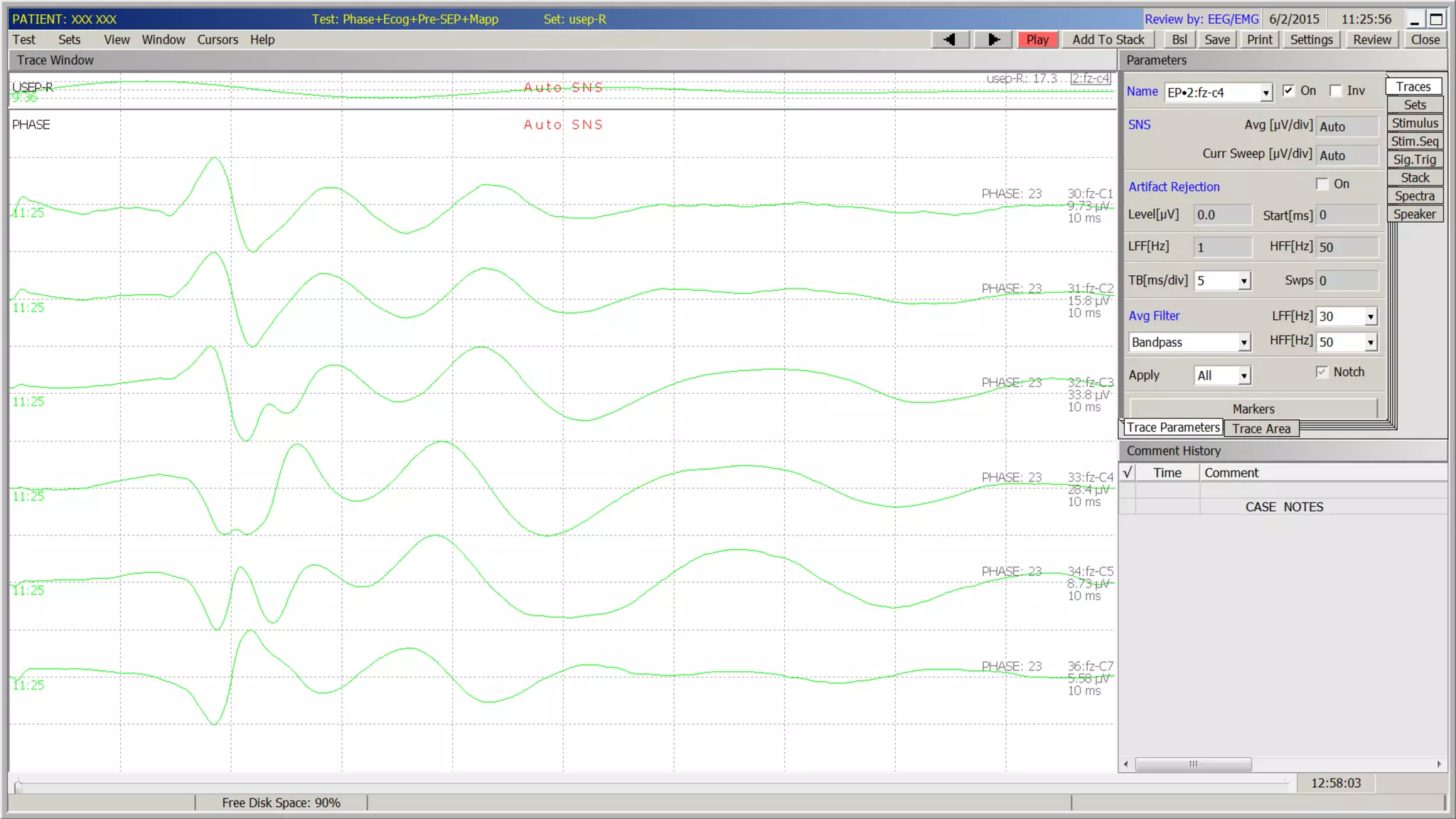Screen dimensions: 1456x819
Task: Expand the Name EP•2:fz-c4 dropdown
Action: click(1265, 93)
